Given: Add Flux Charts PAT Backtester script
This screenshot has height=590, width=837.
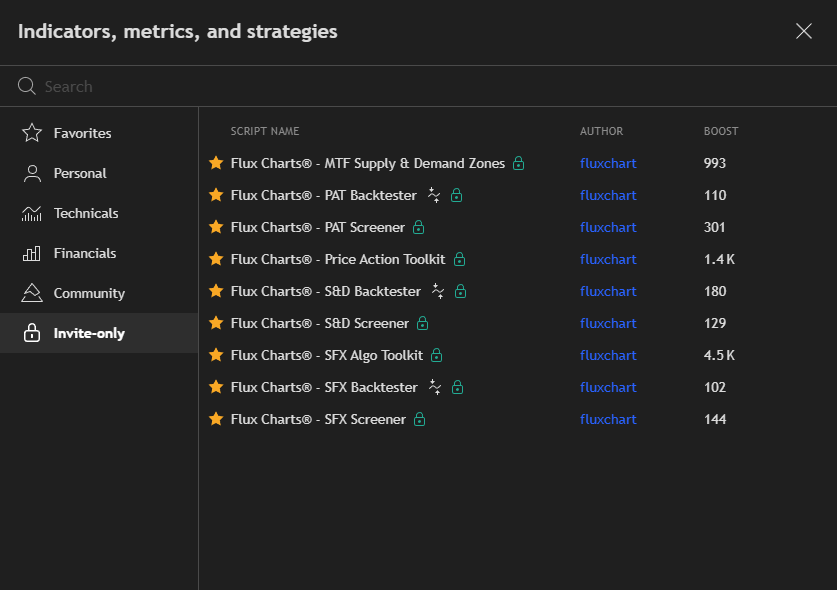Looking at the screenshot, I should click(x=323, y=195).
